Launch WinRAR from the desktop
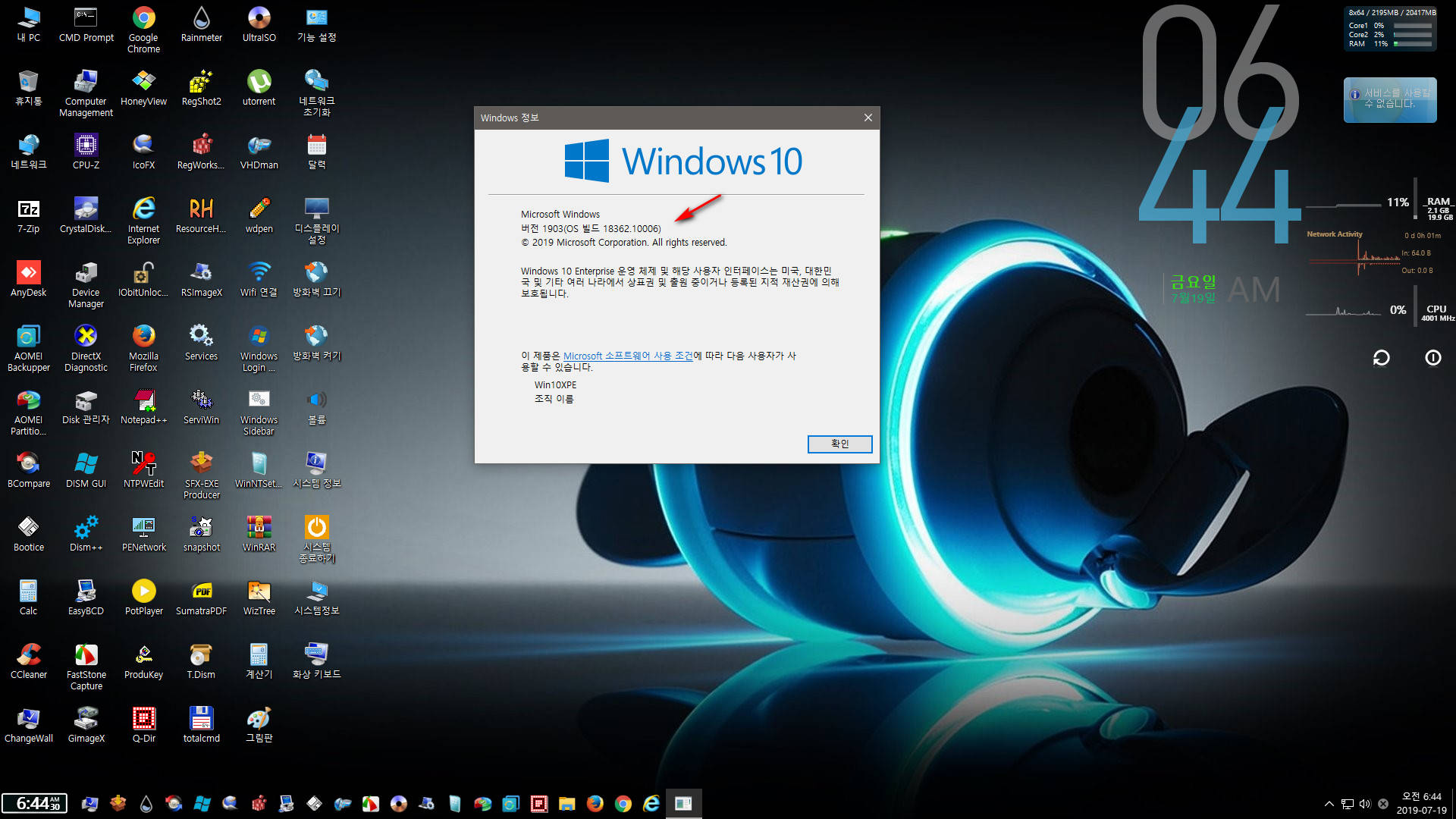The width and height of the screenshot is (1456, 819). point(259,534)
